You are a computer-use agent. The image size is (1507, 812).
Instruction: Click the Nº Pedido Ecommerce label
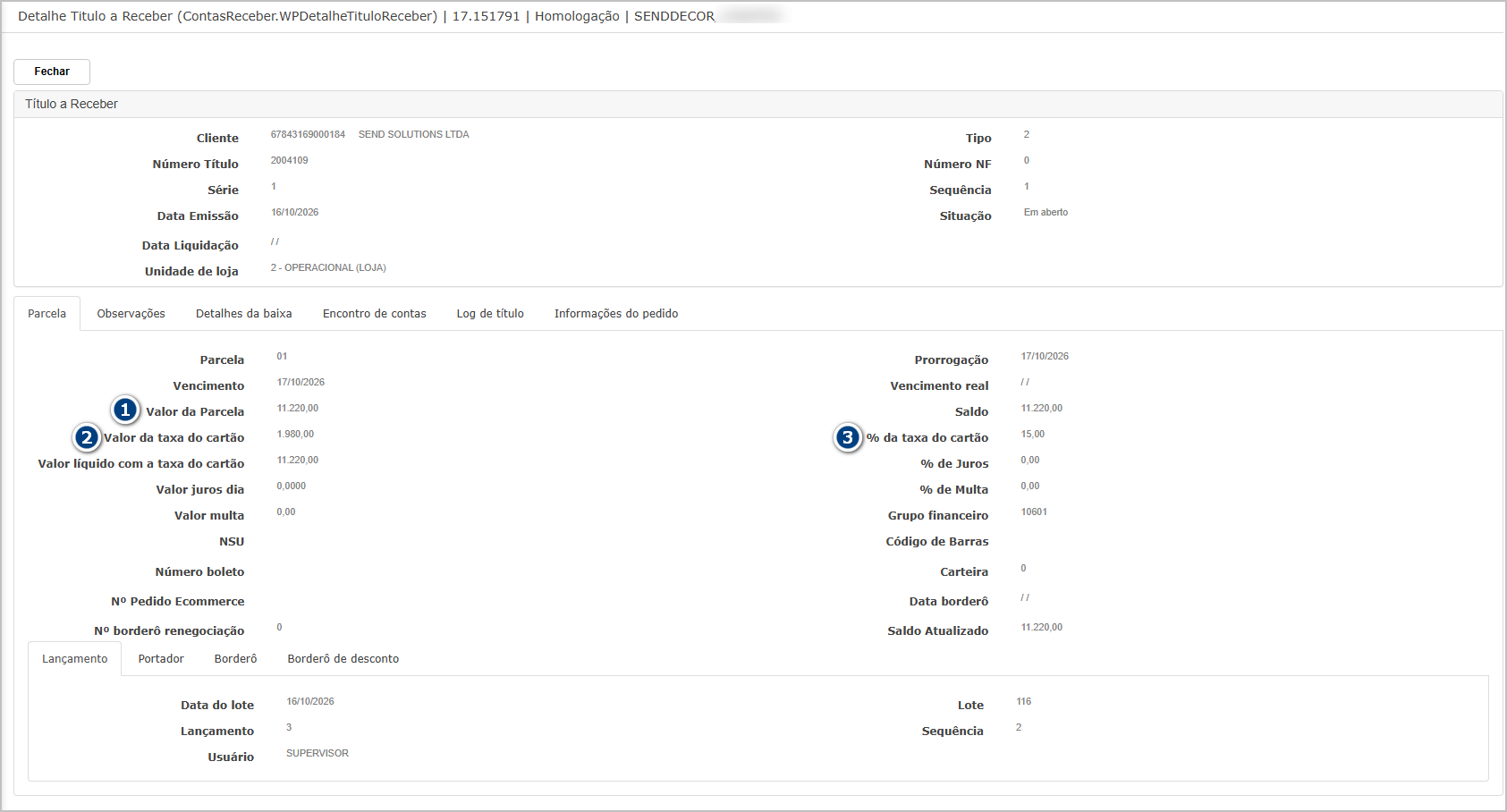click(178, 602)
